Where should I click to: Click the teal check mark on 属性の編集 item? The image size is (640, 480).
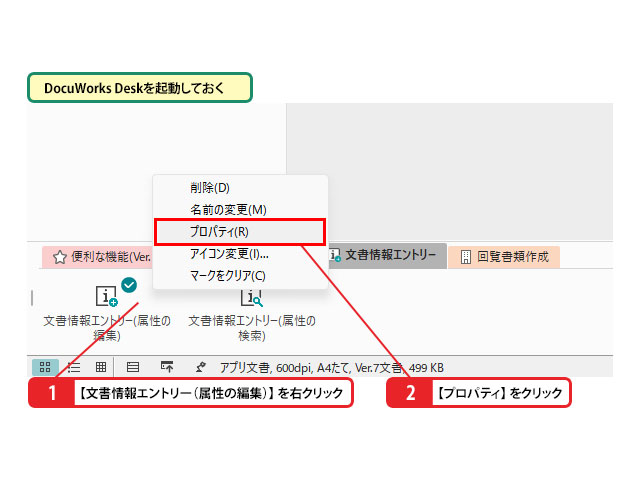pyautogui.click(x=129, y=285)
